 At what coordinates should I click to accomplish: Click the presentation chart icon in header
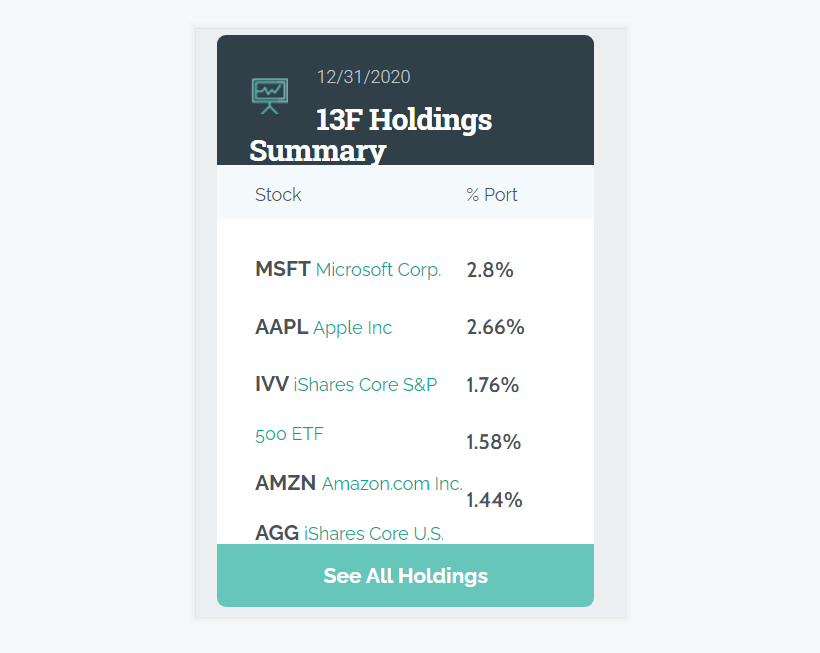pos(269,94)
